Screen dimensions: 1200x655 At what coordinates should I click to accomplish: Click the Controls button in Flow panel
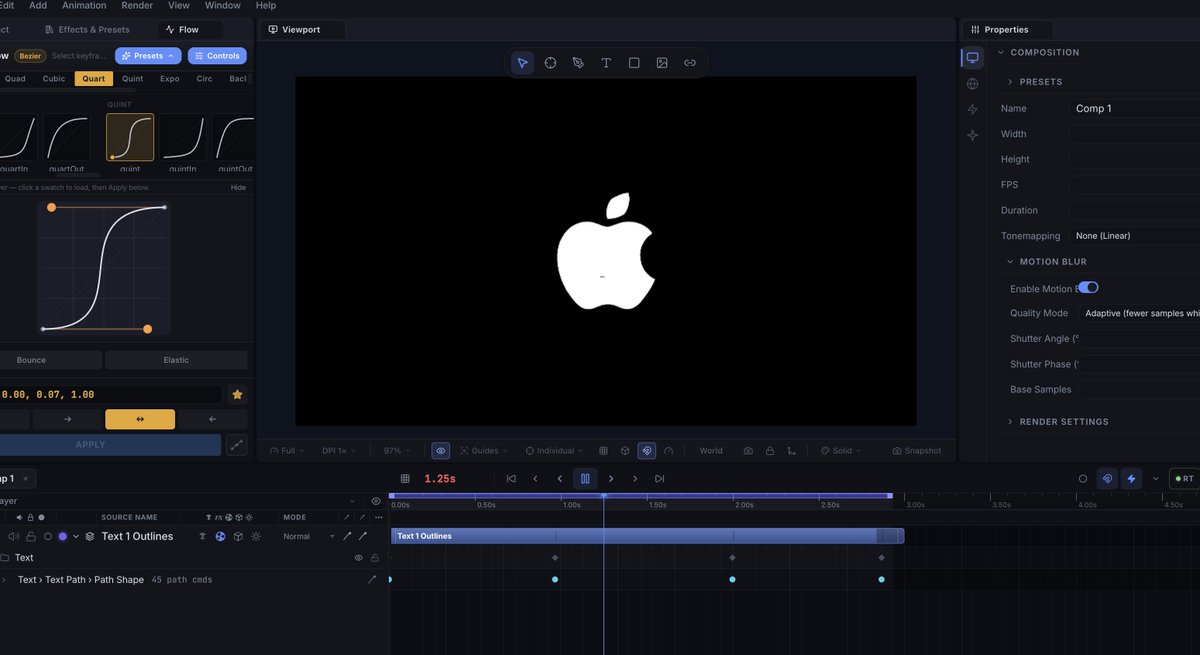point(217,56)
